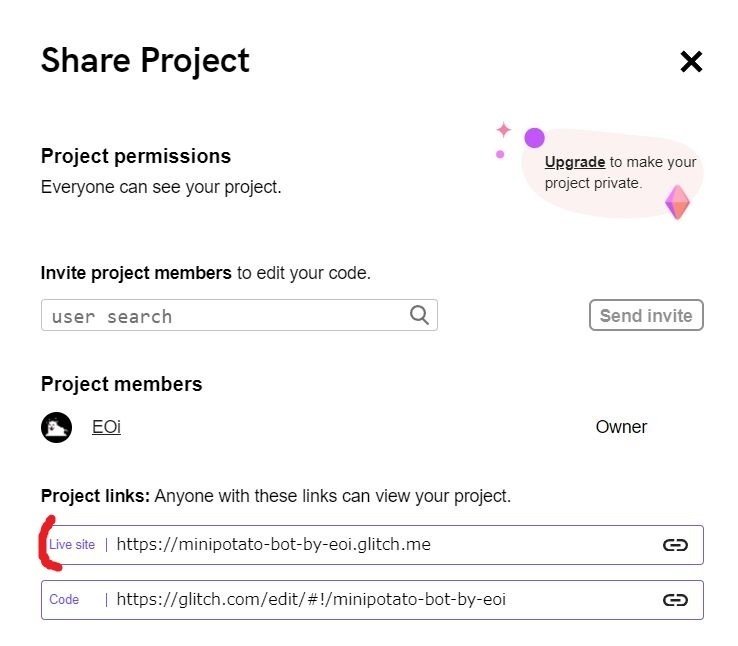The image size is (738, 646).
Task: Click the Project permissions heading
Action: (136, 156)
